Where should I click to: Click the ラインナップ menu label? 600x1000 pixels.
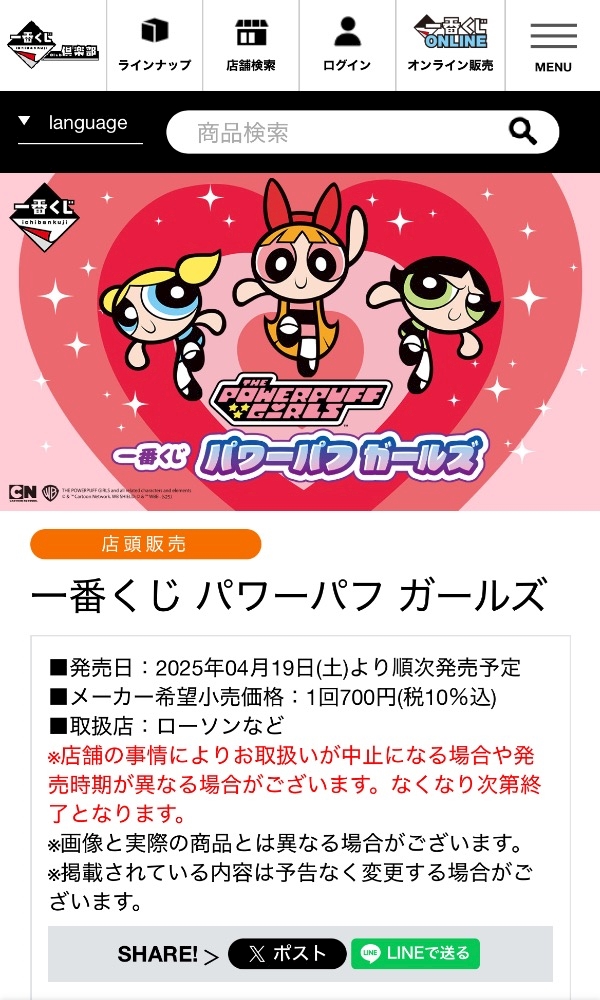pyautogui.click(x=154, y=65)
